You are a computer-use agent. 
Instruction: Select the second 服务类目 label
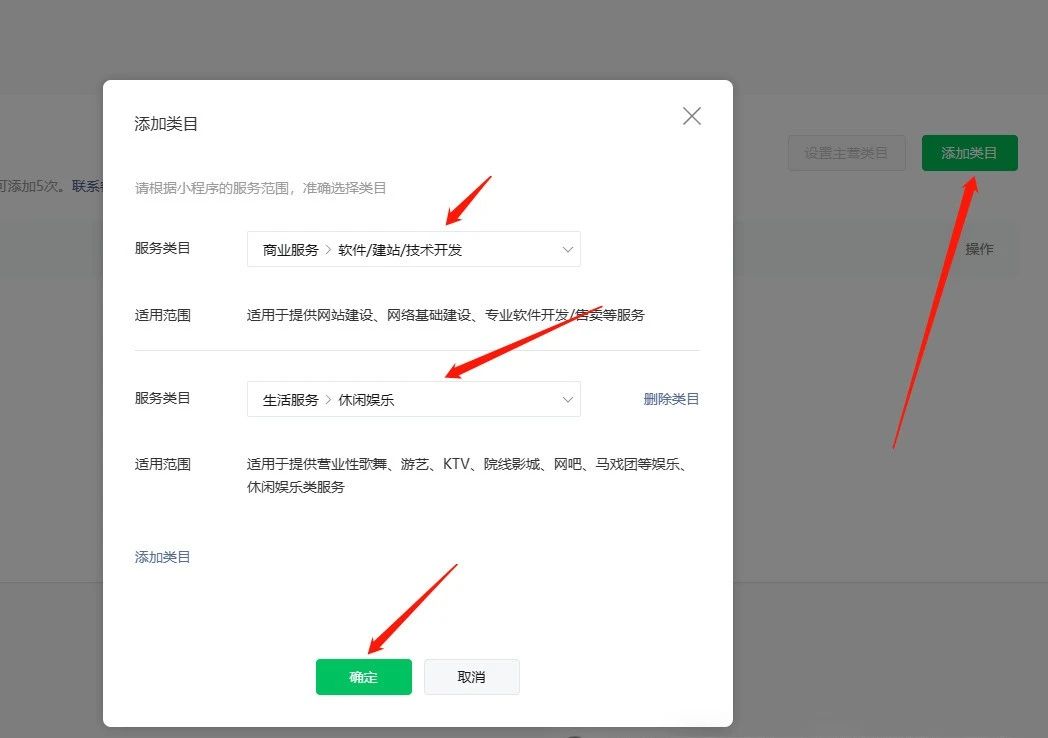coord(163,398)
